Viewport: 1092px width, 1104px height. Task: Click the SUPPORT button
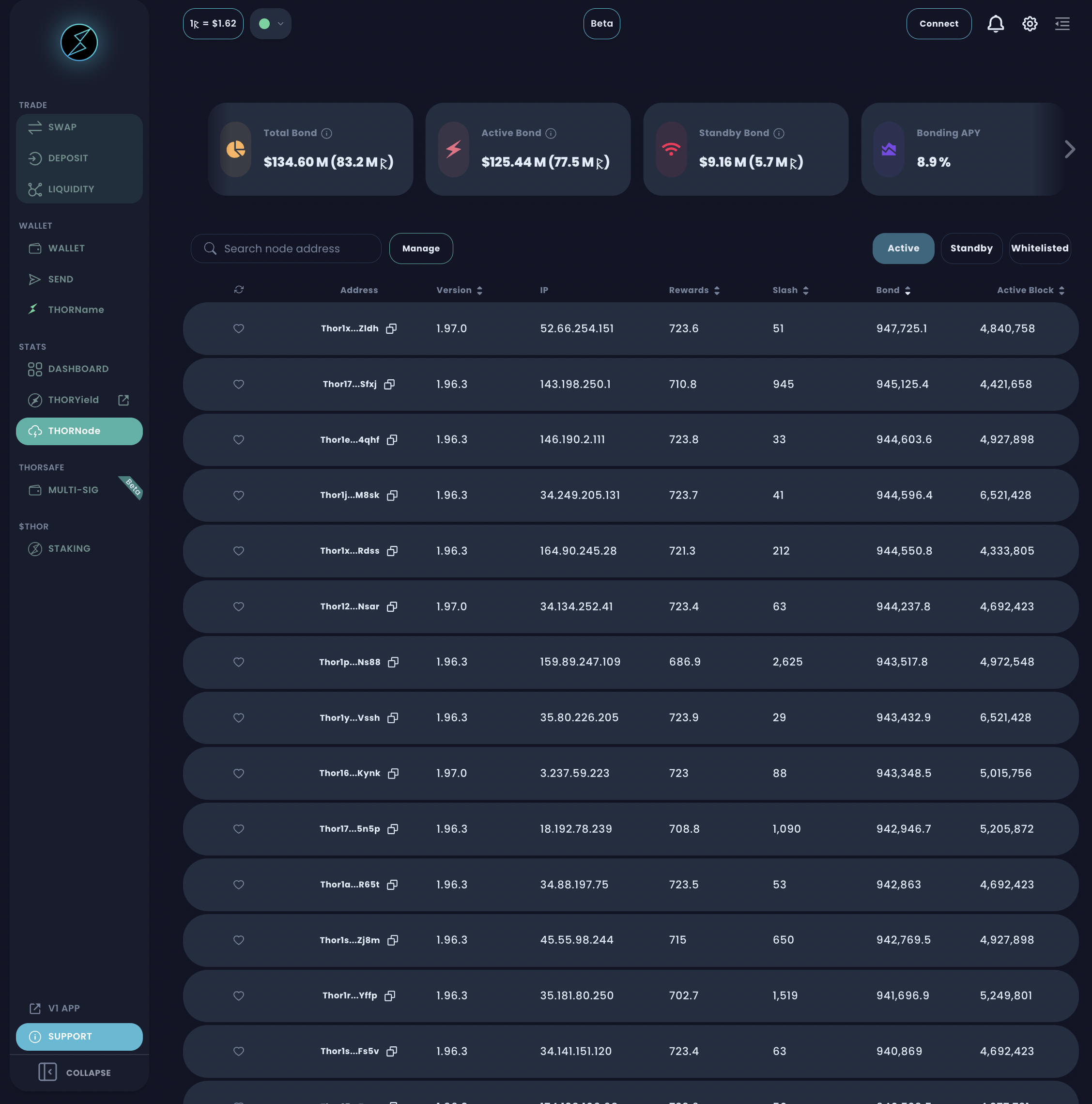point(79,1037)
